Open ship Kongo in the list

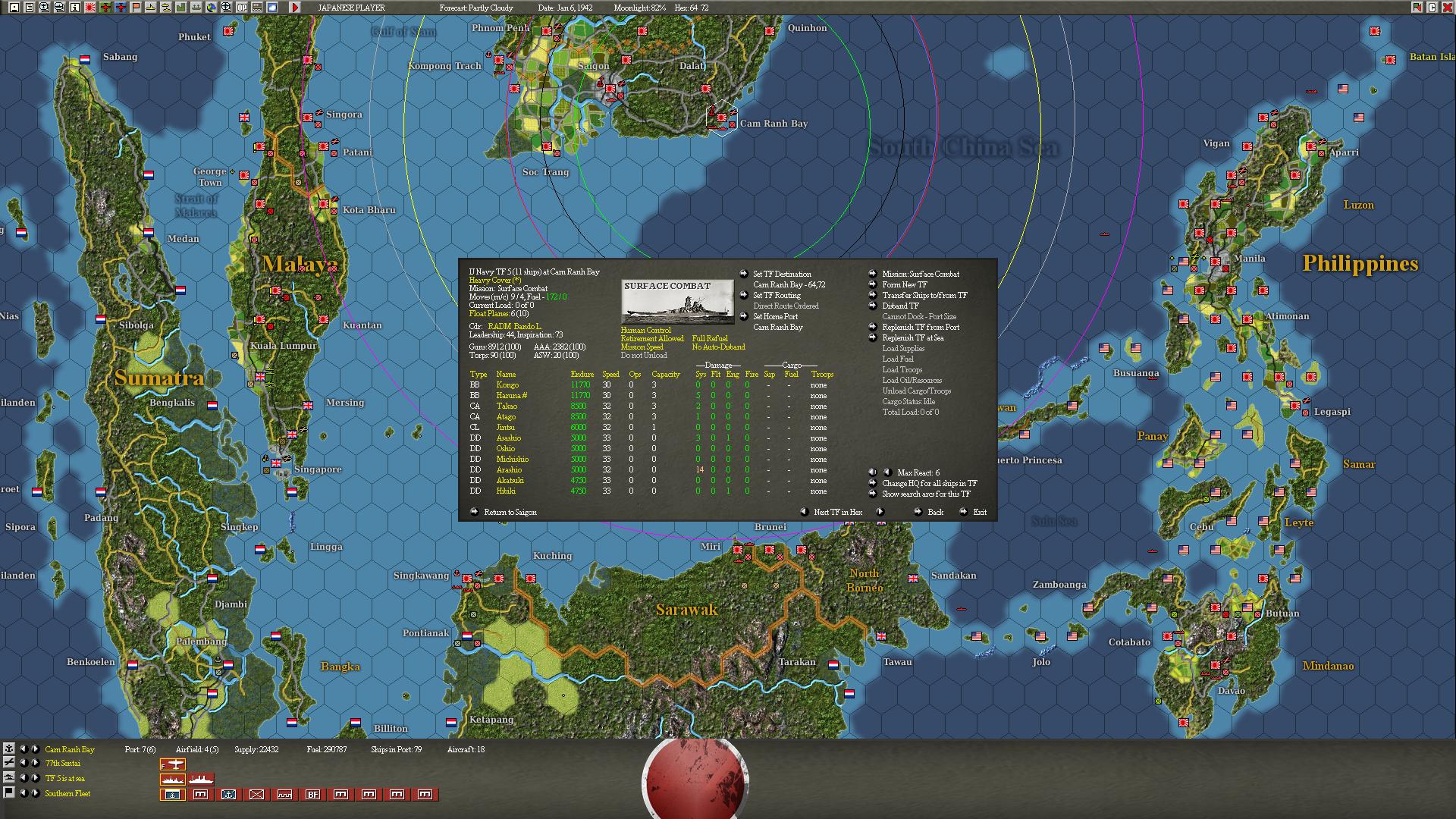point(507,385)
